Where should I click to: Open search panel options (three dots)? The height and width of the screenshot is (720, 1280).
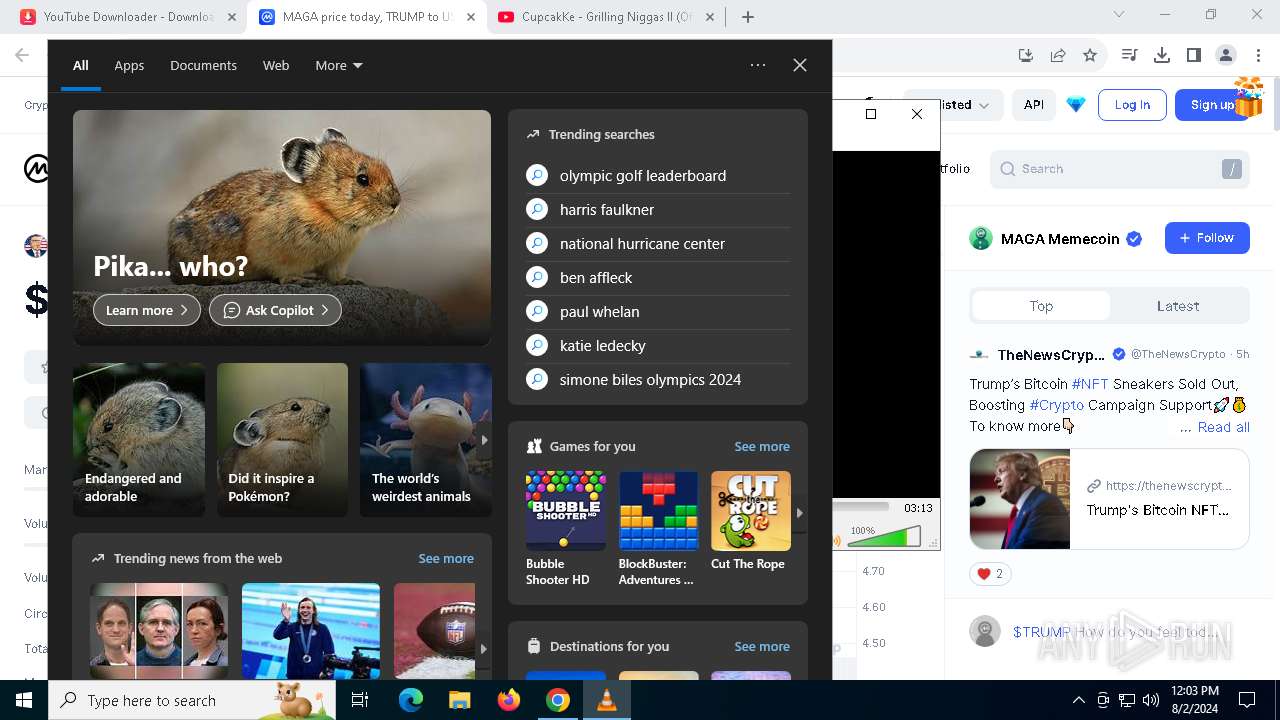coord(758,65)
